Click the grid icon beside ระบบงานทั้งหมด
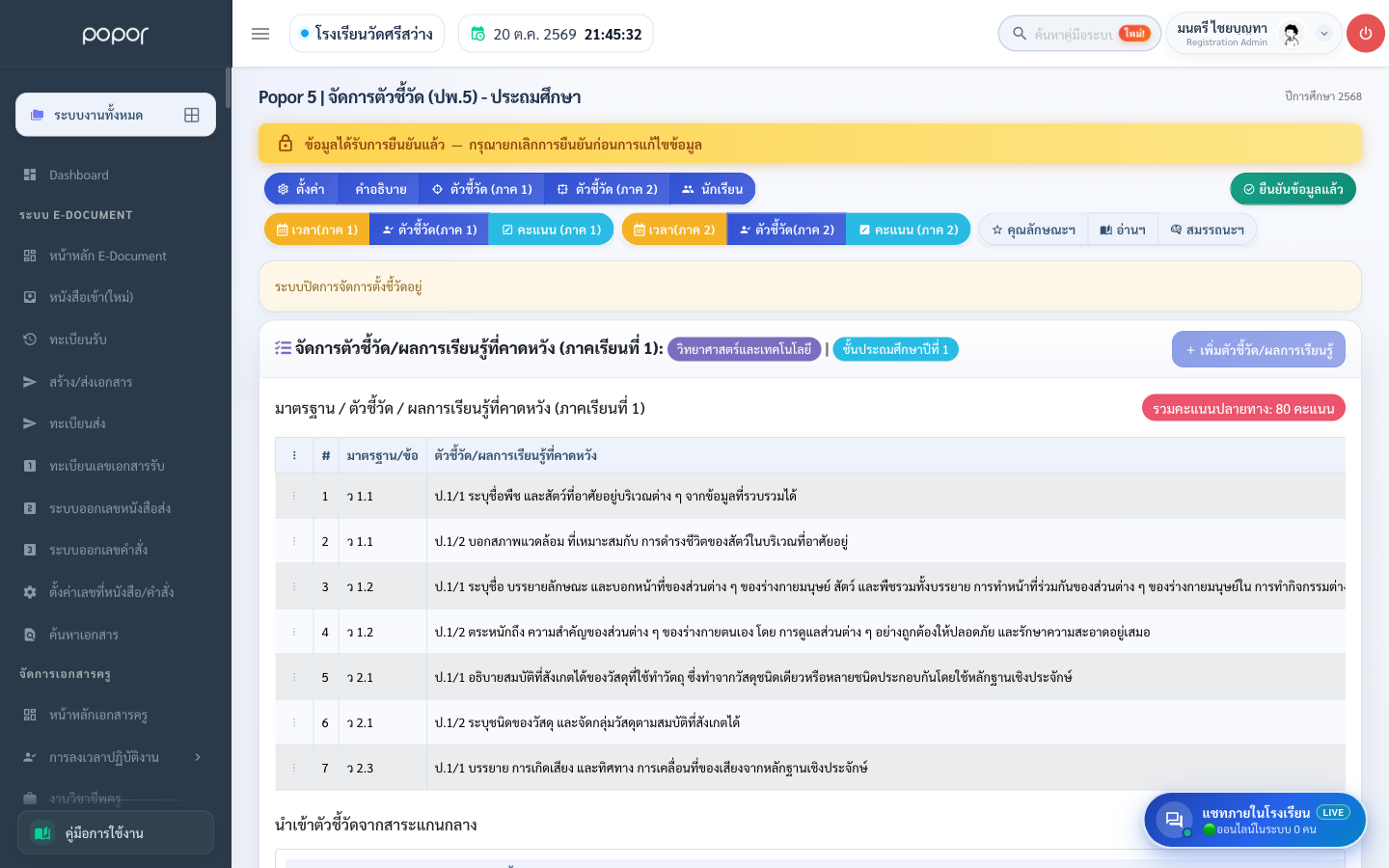The image size is (1389, 868). tap(192, 115)
